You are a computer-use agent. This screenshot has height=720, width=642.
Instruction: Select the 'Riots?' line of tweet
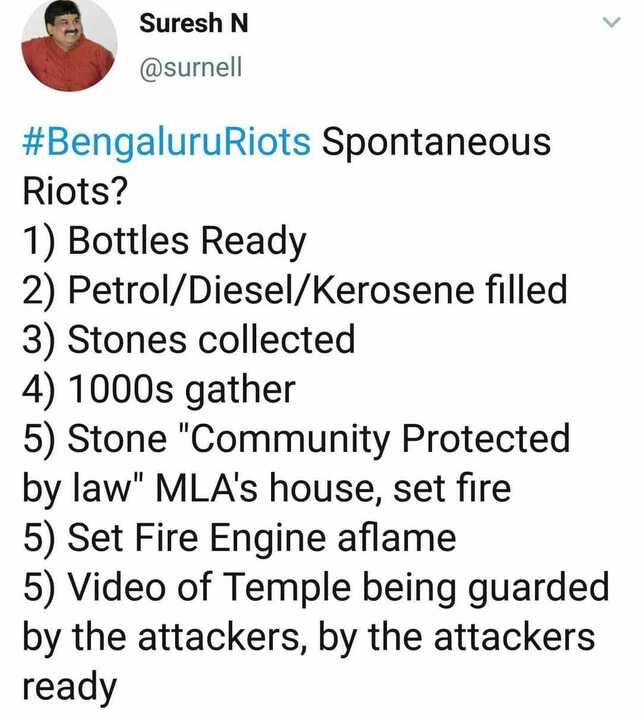75,191
